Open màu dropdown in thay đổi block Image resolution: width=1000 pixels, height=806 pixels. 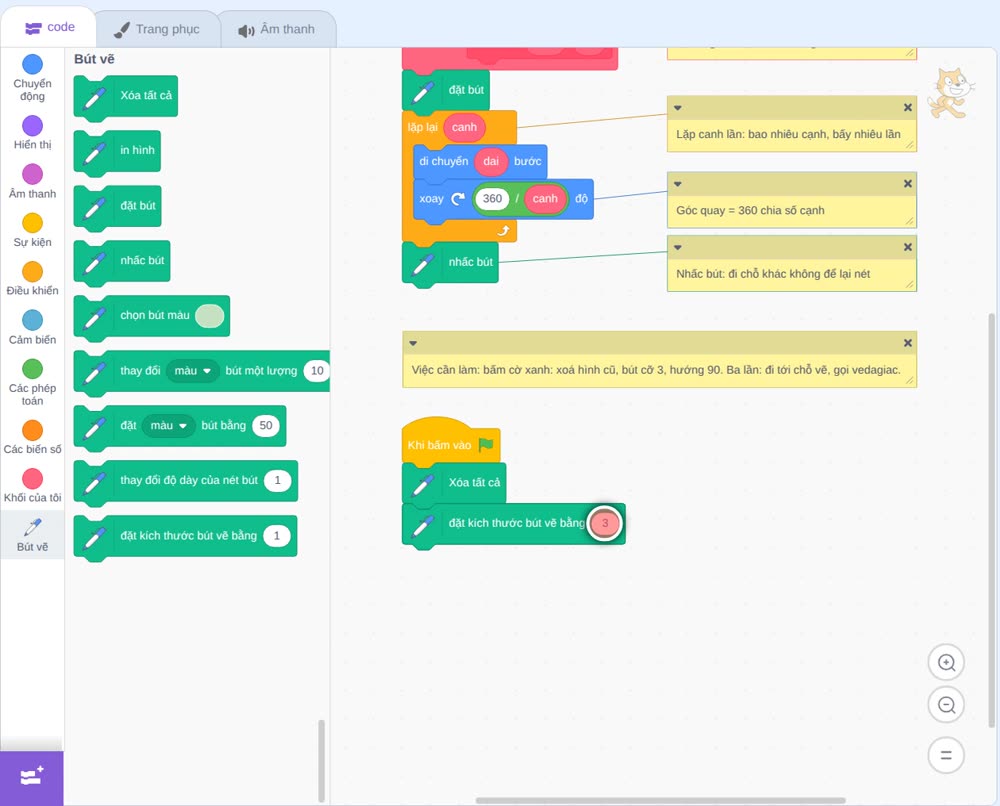click(193, 370)
